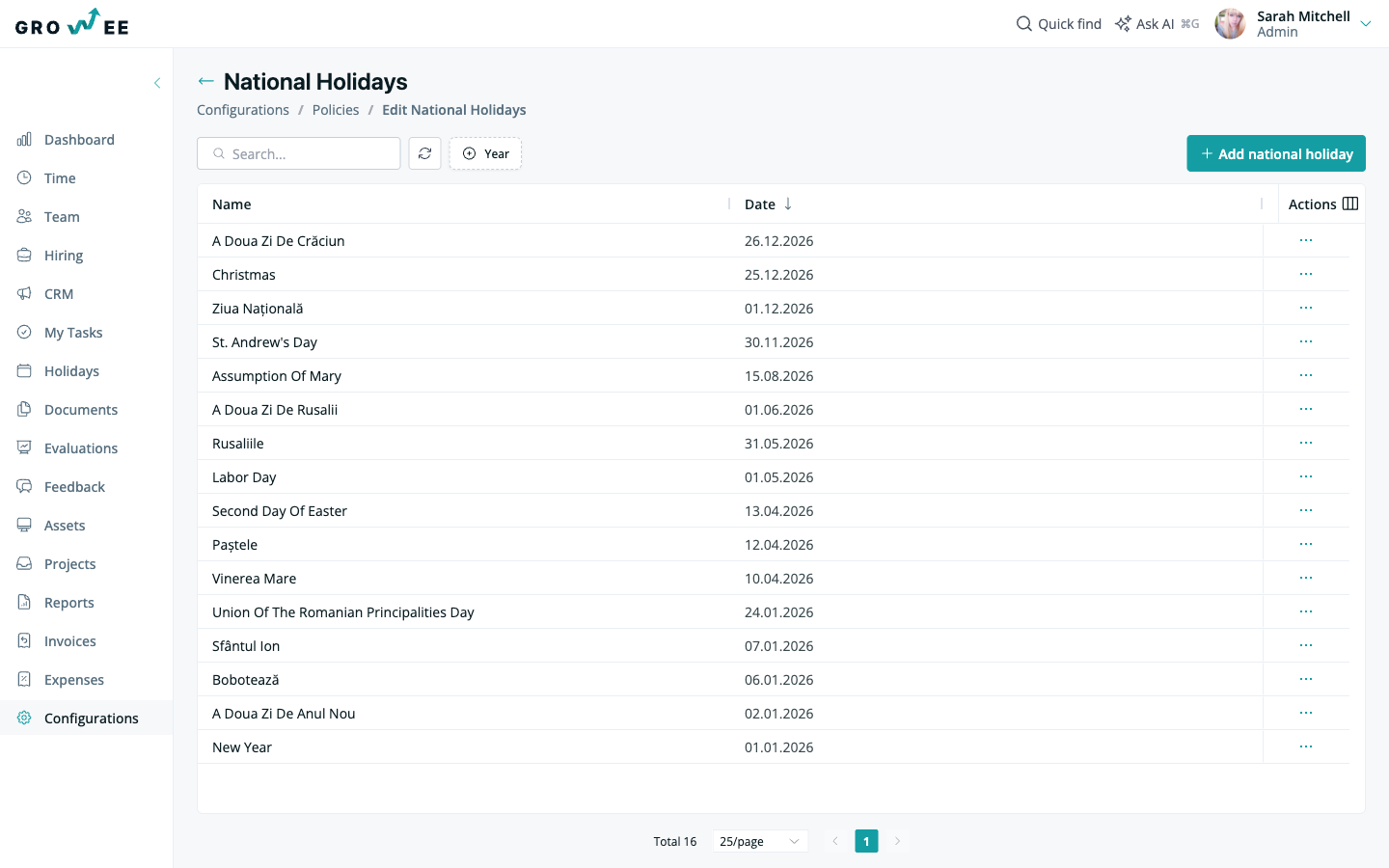Open actions menu for Bobotează
Image resolution: width=1389 pixels, height=868 pixels.
point(1306,679)
